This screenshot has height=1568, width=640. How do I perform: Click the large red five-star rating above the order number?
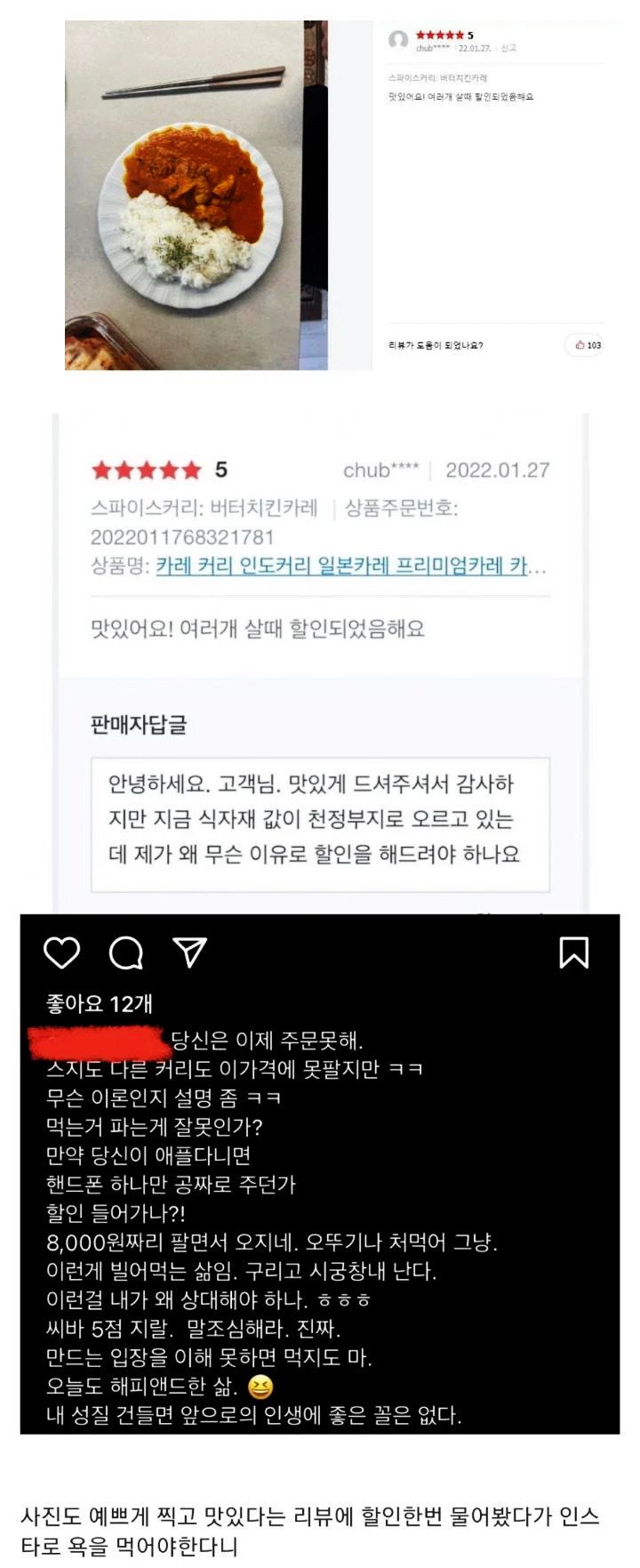coord(147,470)
